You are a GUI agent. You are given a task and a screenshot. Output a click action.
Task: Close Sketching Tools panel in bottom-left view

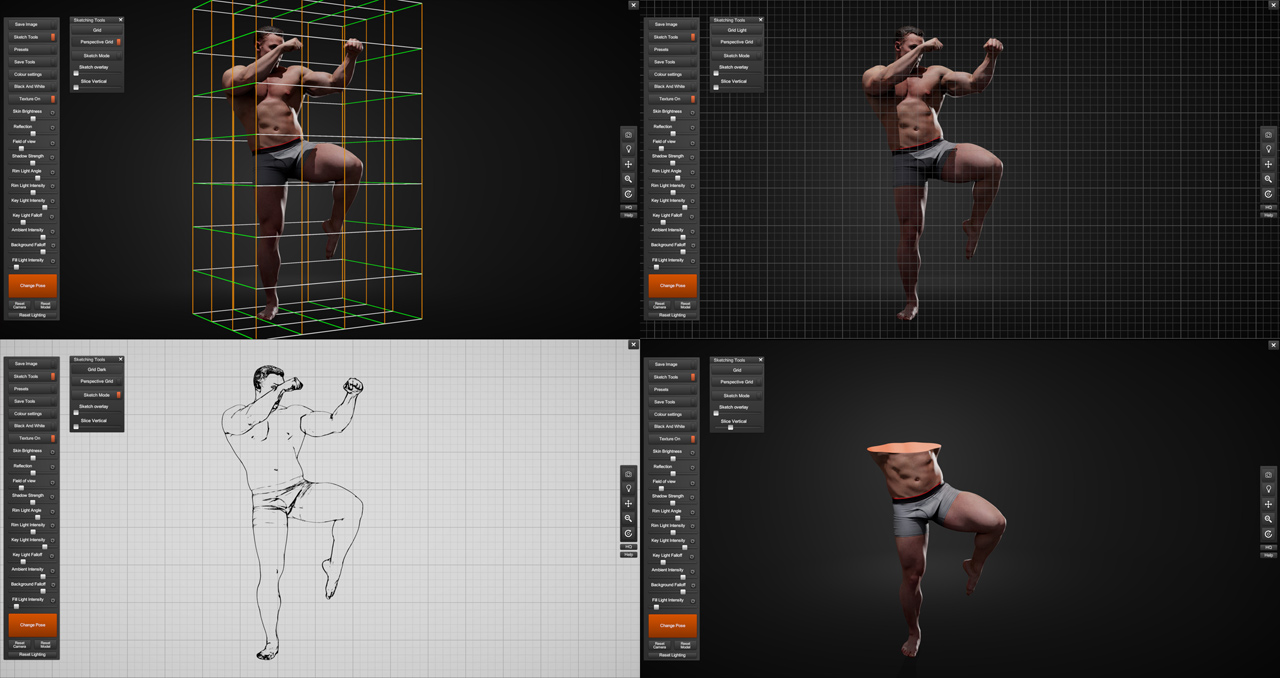pyautogui.click(x=121, y=359)
